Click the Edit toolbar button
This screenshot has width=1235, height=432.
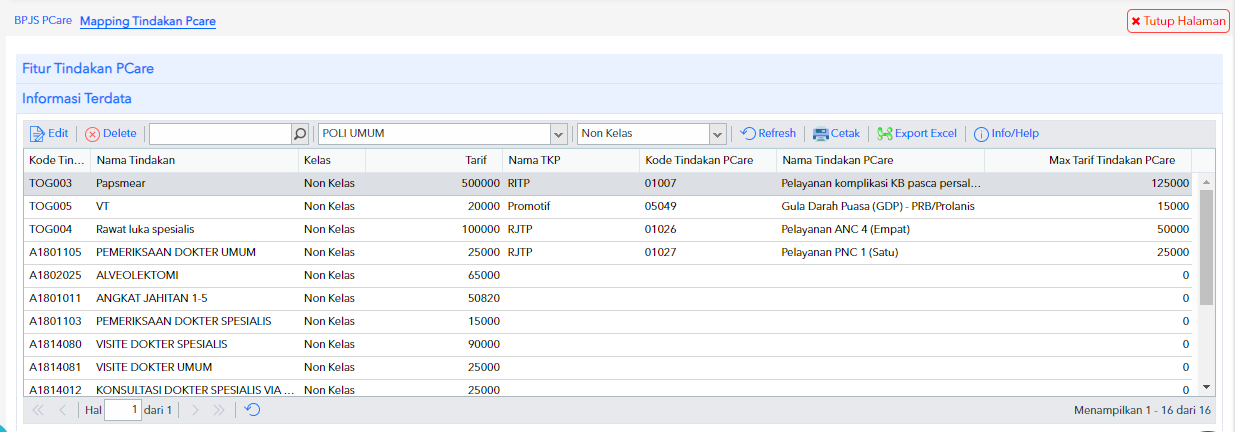coord(49,134)
